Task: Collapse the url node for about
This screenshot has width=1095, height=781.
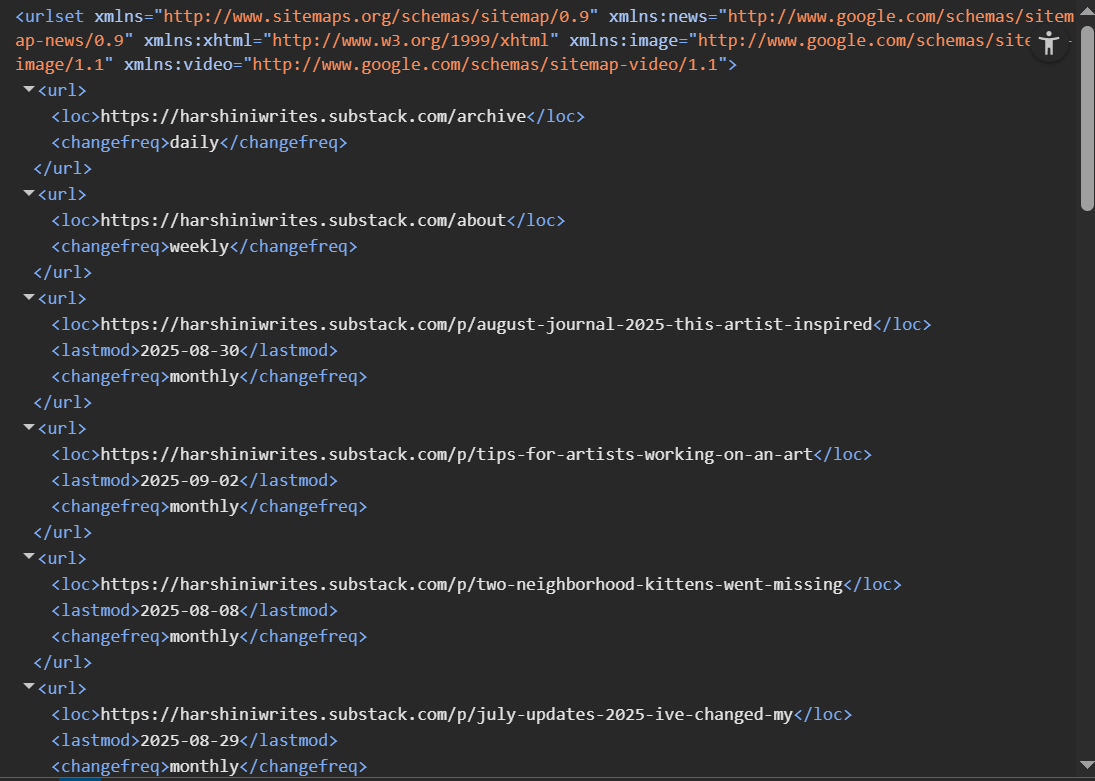Action: coord(29,194)
